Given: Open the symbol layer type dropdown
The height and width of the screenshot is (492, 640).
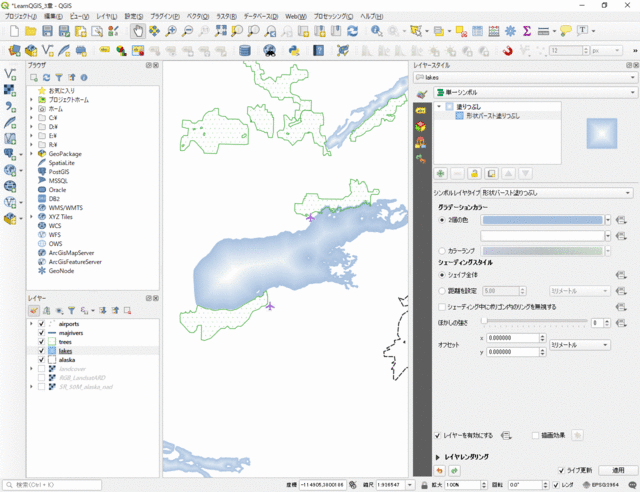Looking at the screenshot, I should (557, 193).
